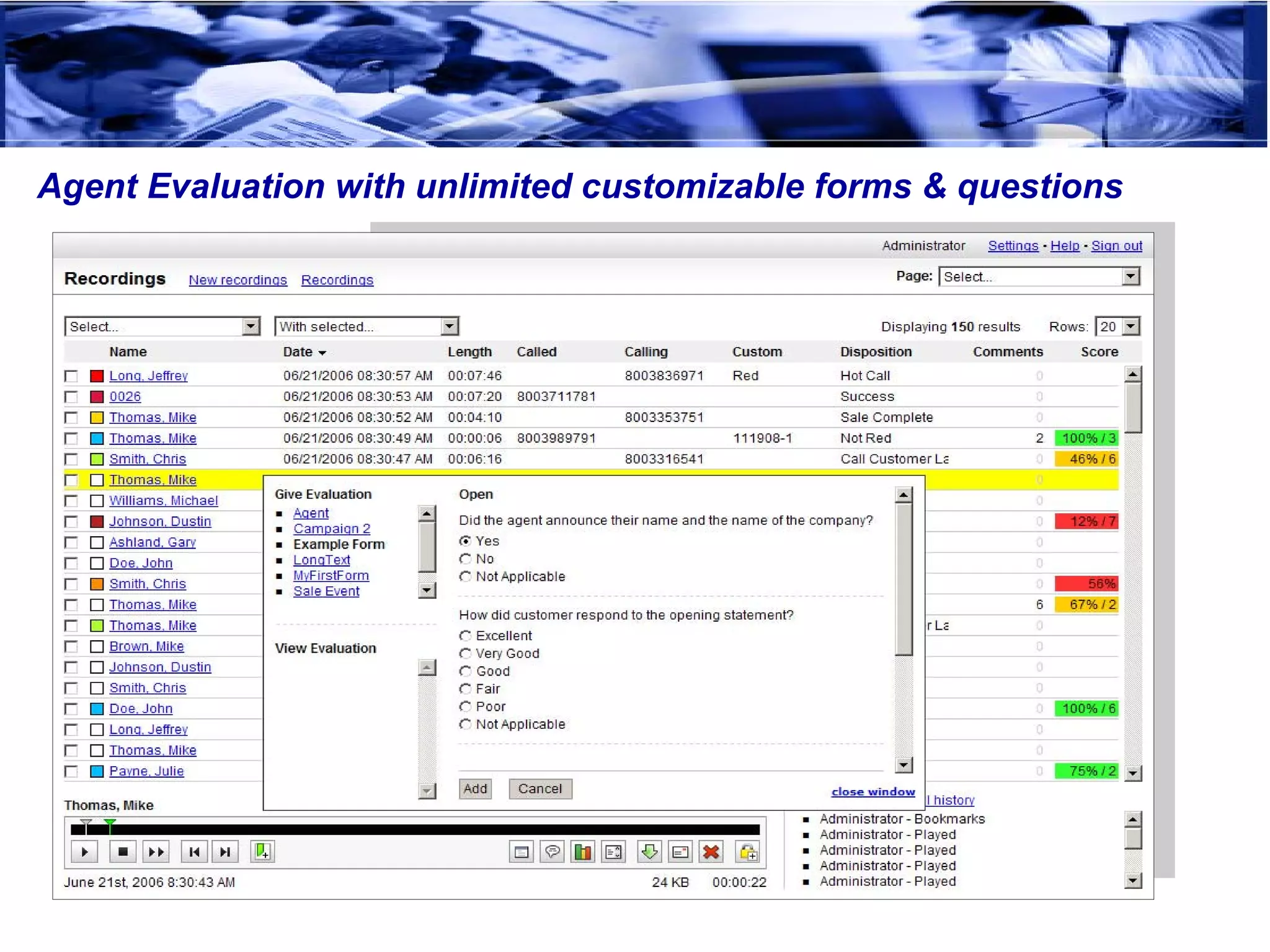1270x952 pixels.
Task: Click down arrow of recordings list scrollbar
Action: 1133,773
